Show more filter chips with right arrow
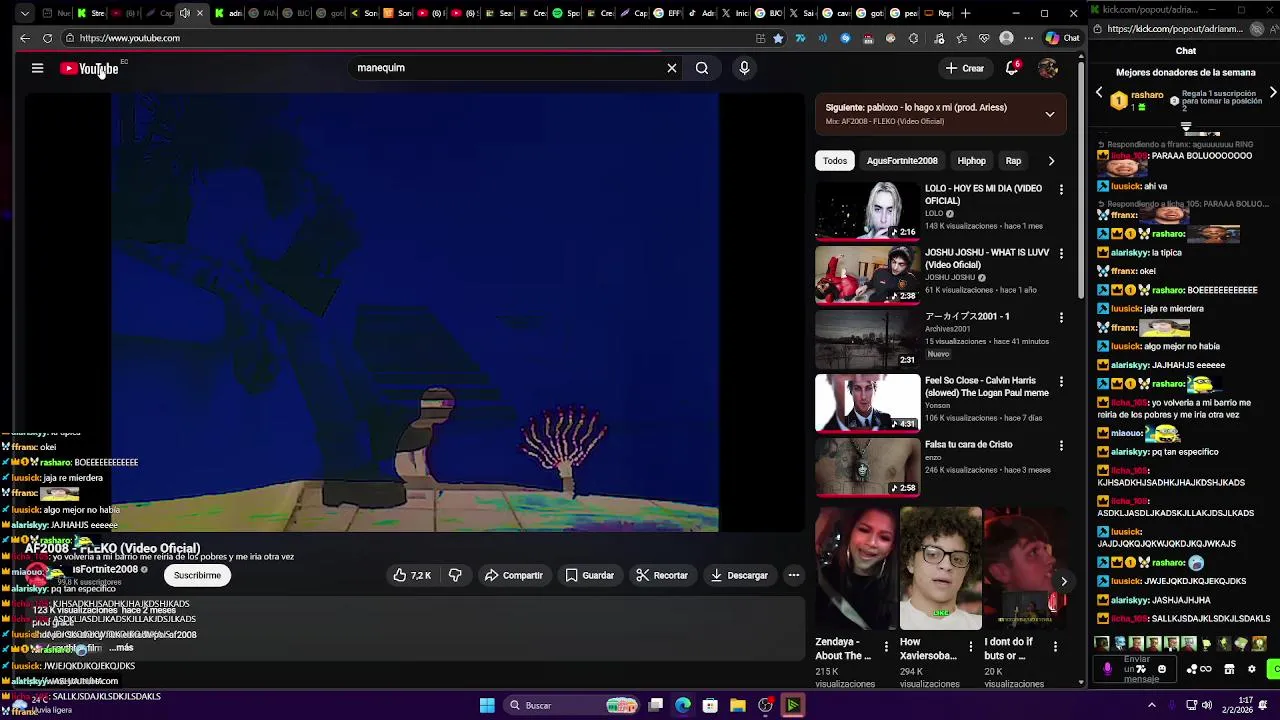1280x720 pixels. [x=1051, y=161]
